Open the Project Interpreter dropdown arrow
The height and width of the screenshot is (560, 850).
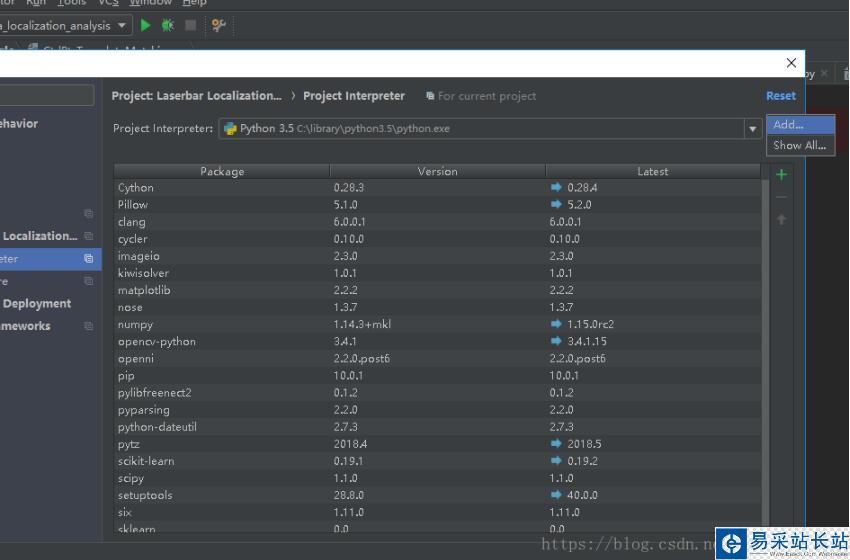[x=752, y=129]
